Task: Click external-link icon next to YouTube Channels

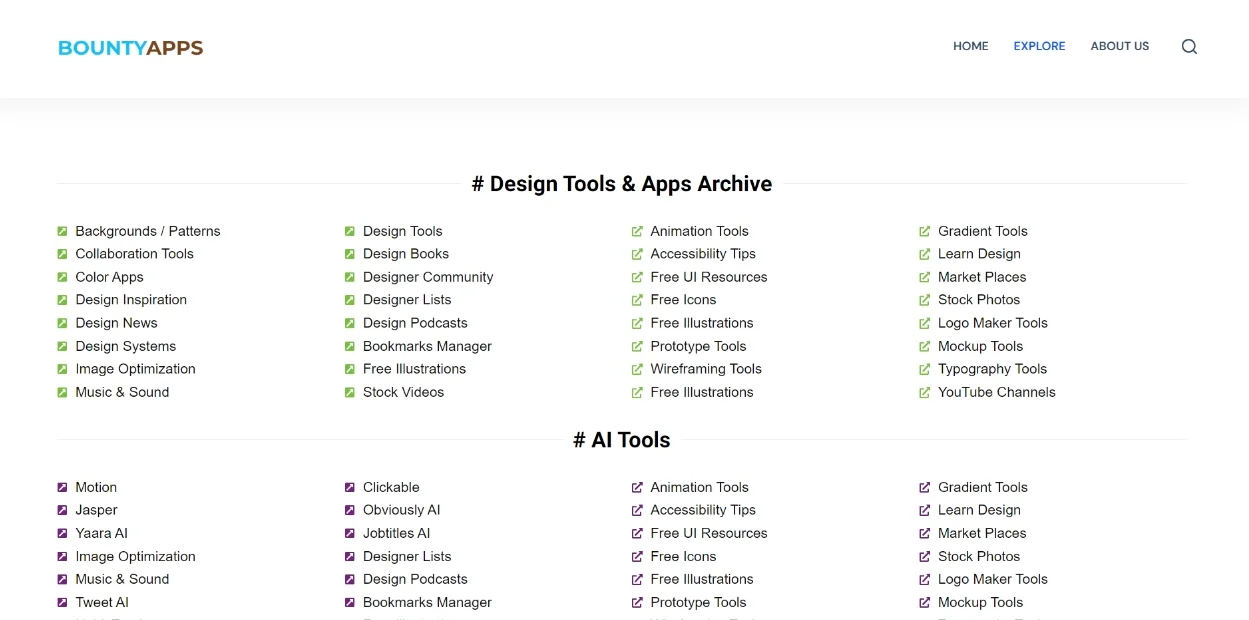Action: coord(925,393)
